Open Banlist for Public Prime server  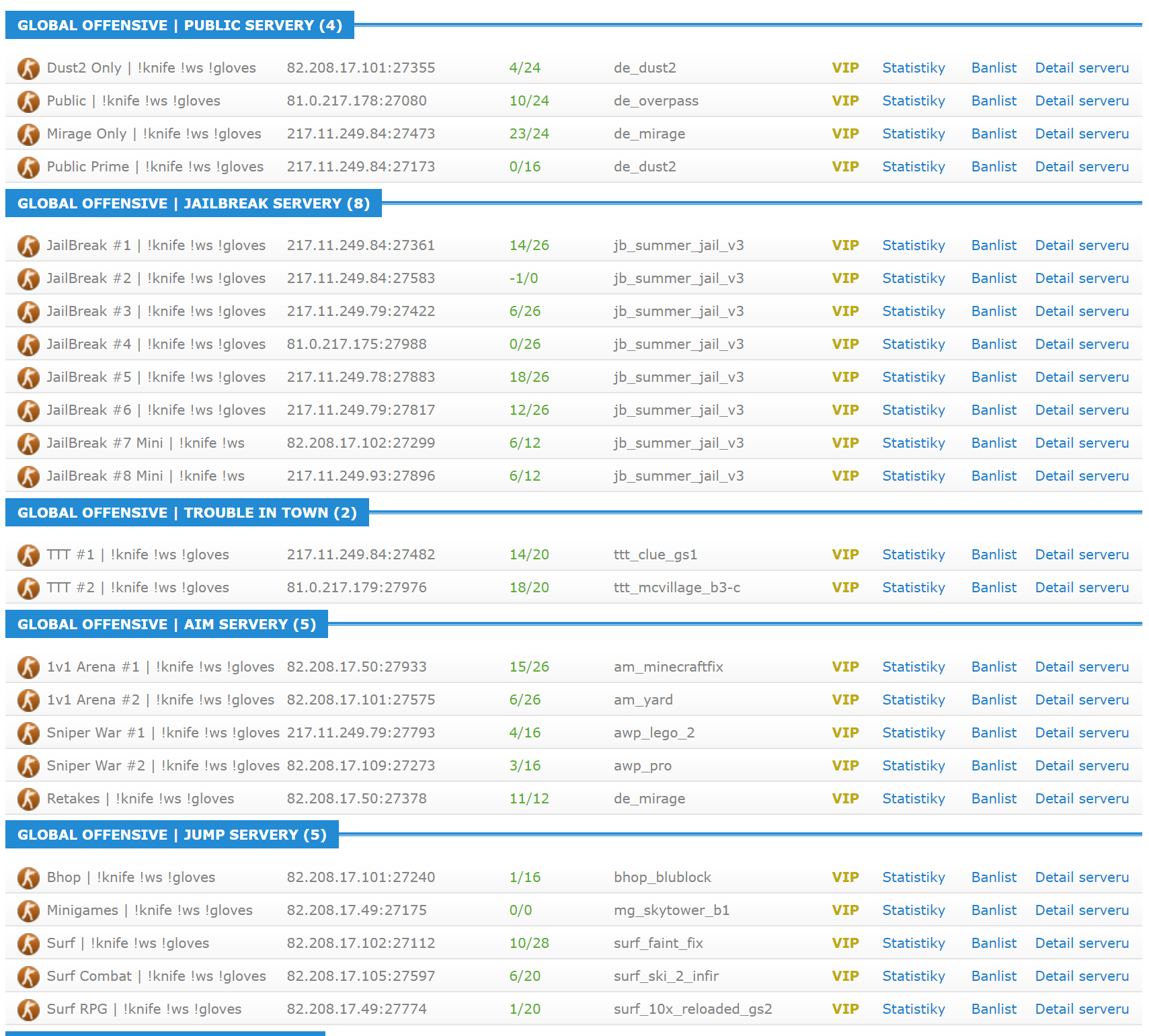(994, 167)
